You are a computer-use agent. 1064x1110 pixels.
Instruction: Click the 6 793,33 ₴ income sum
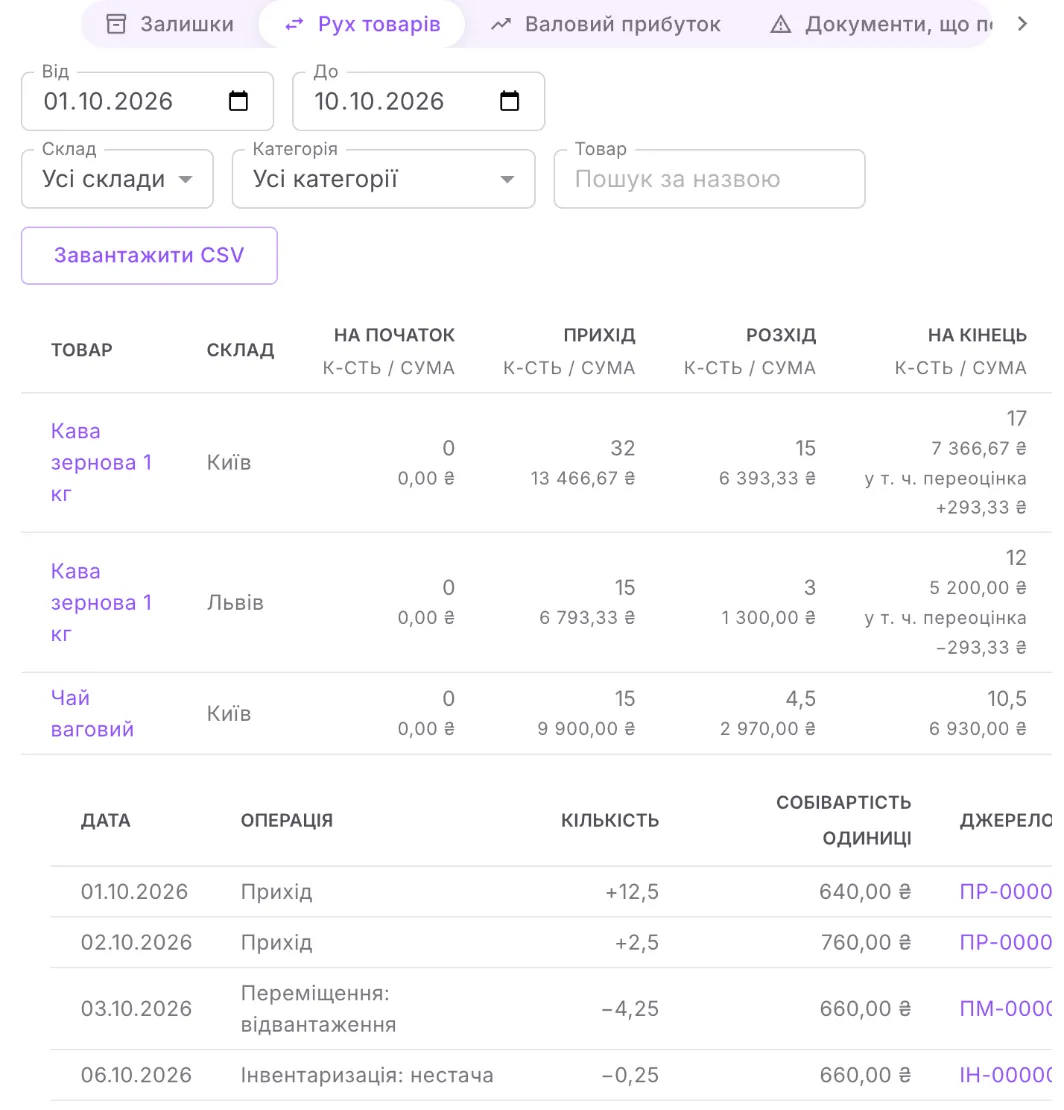(x=587, y=618)
